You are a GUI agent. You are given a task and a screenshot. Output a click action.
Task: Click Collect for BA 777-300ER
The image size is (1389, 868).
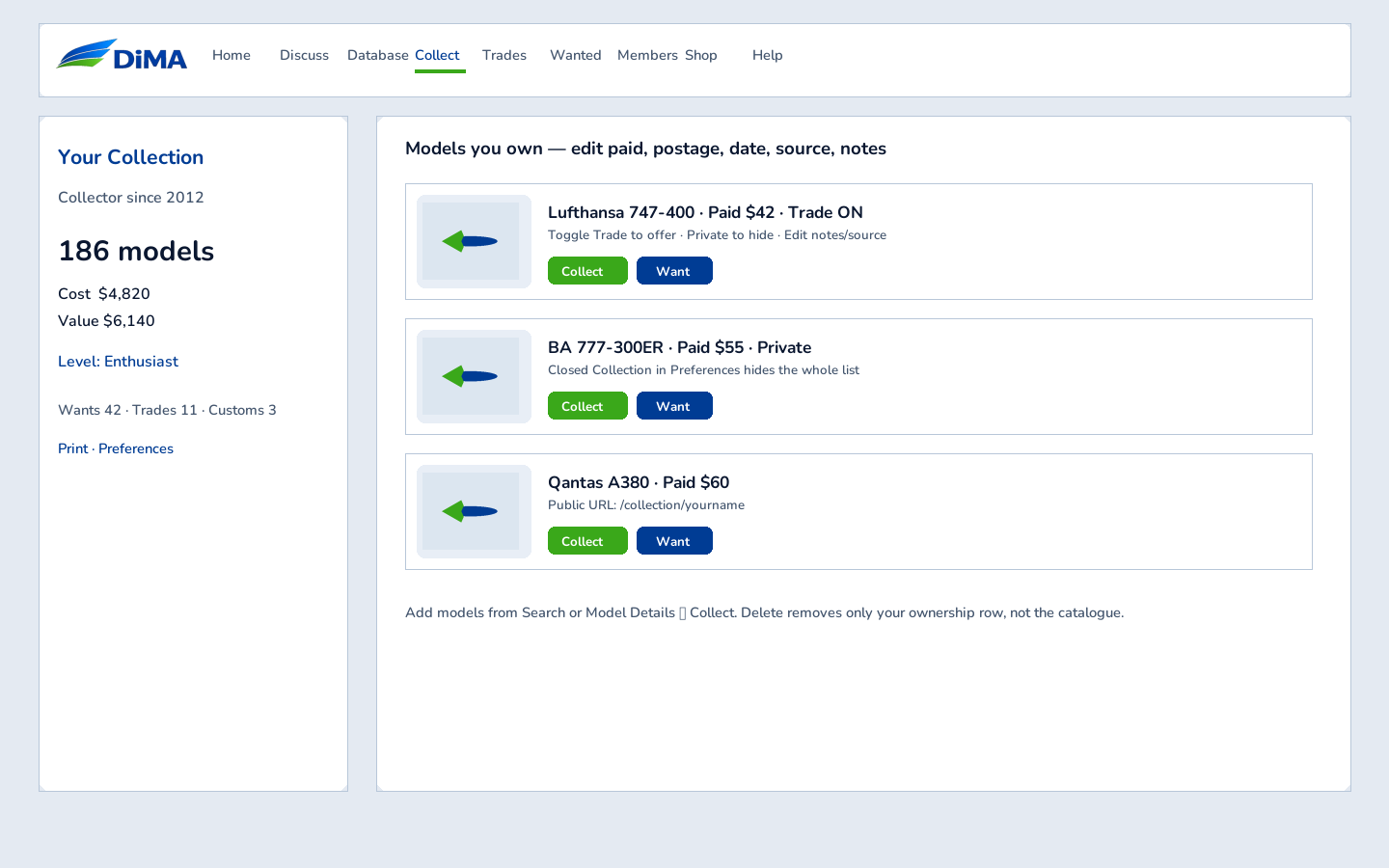[587, 406]
